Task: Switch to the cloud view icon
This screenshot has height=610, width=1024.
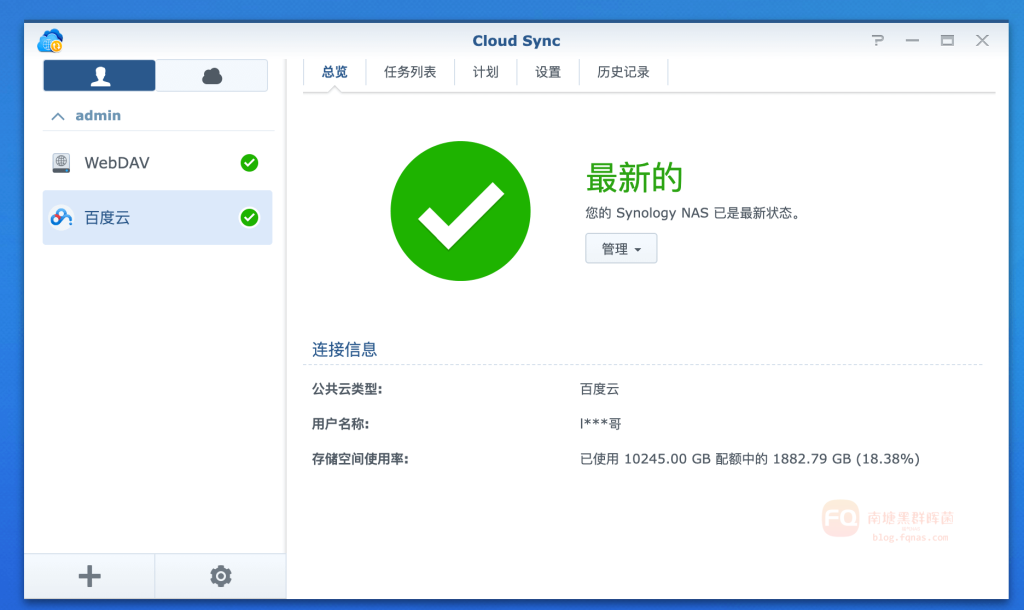Action: (x=212, y=76)
